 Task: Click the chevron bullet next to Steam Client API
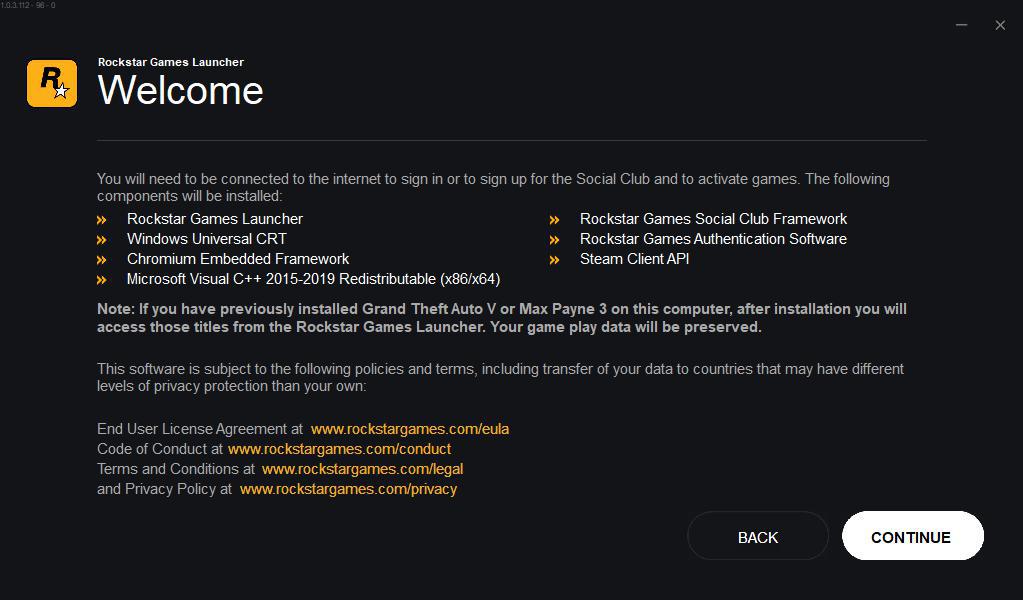coord(554,260)
